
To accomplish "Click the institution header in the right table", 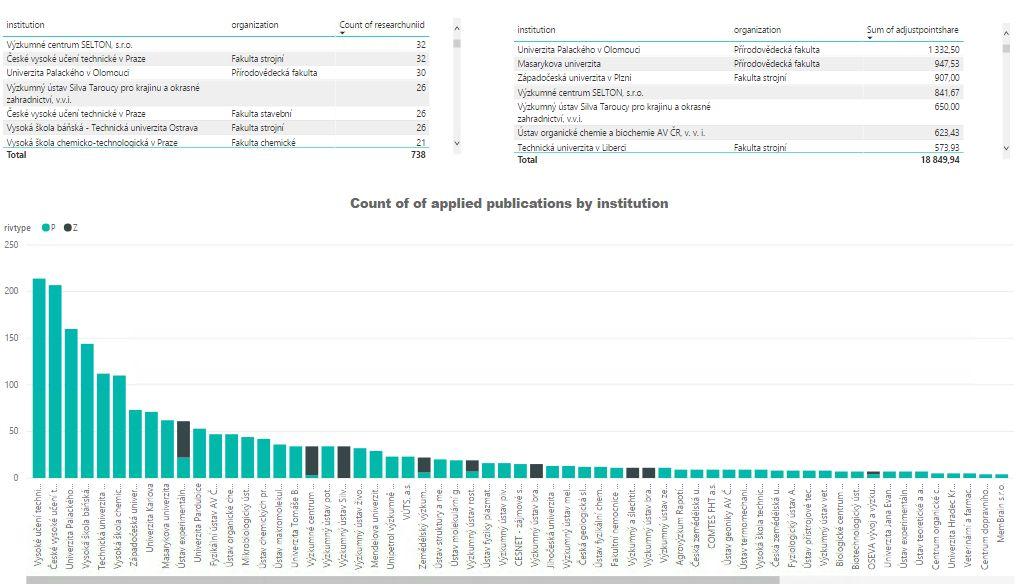I will [x=536, y=30].
